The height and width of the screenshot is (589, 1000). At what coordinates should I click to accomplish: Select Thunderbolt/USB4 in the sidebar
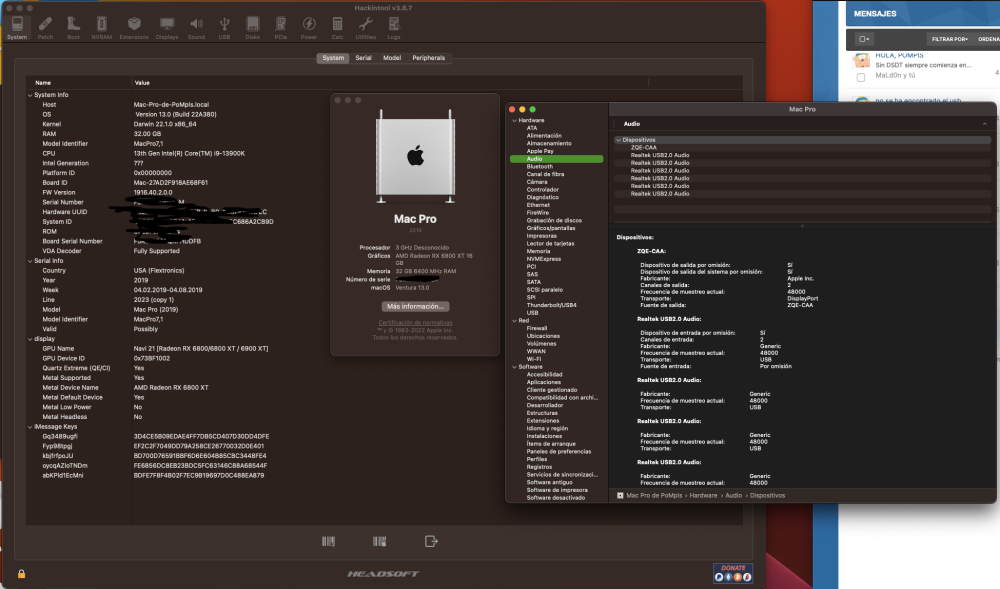552,305
